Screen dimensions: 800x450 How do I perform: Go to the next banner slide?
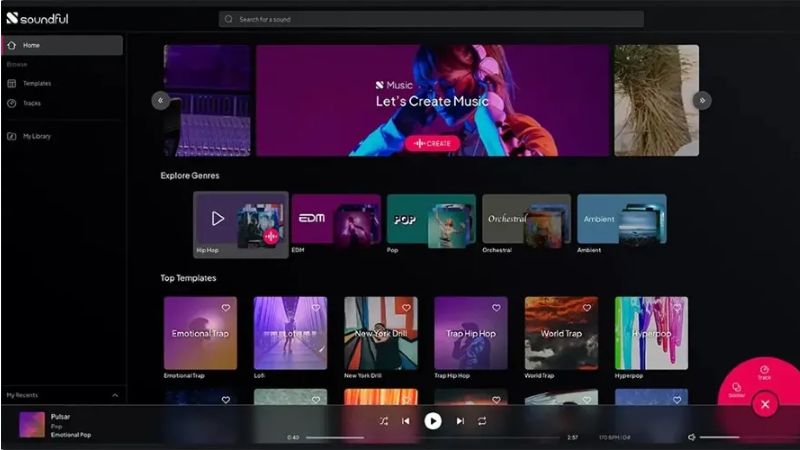[x=702, y=100]
